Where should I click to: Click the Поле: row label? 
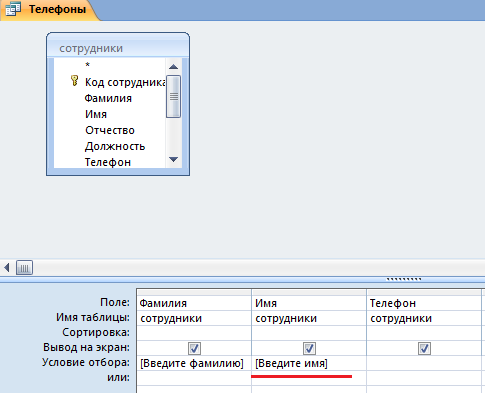click(115, 302)
